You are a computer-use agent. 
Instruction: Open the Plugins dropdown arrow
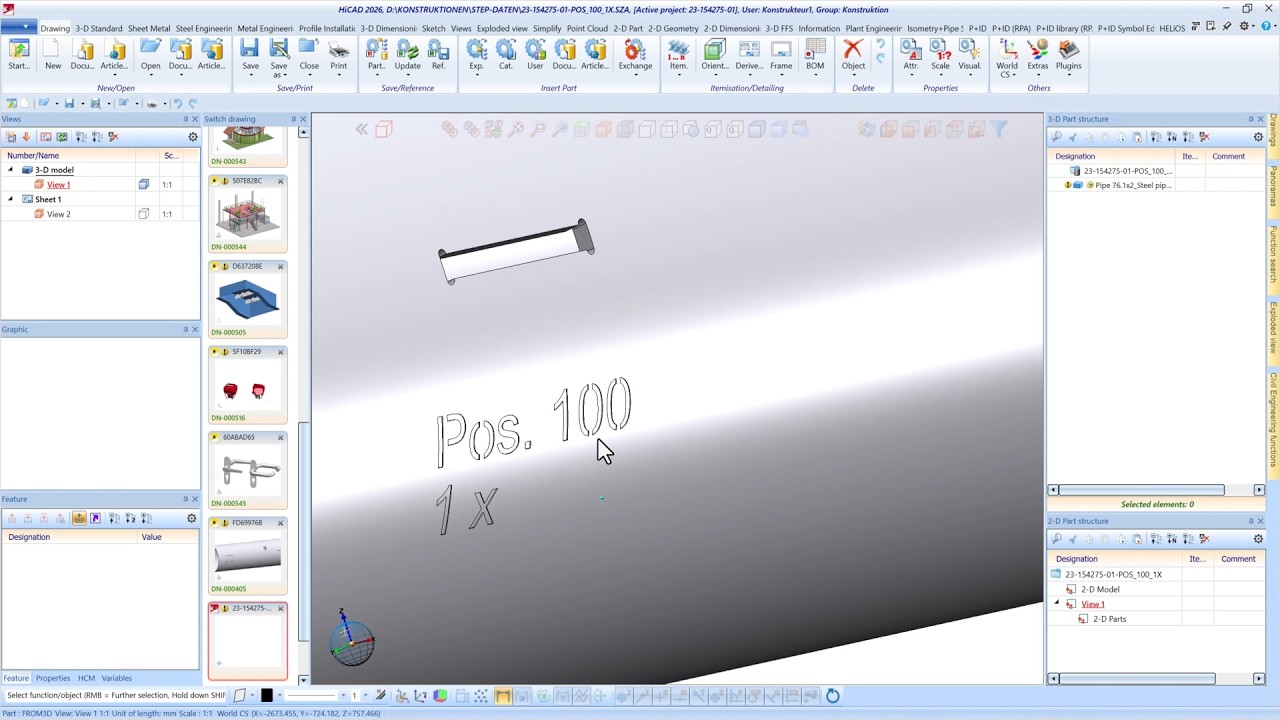click(x=1069, y=75)
